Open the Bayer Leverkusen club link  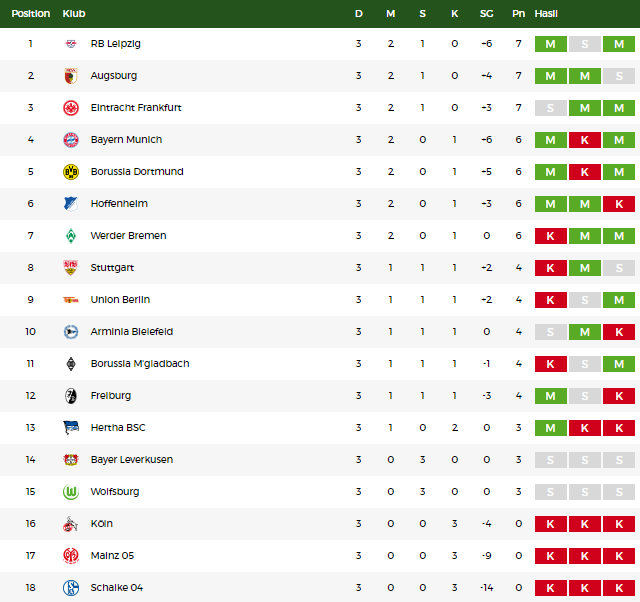(x=132, y=460)
